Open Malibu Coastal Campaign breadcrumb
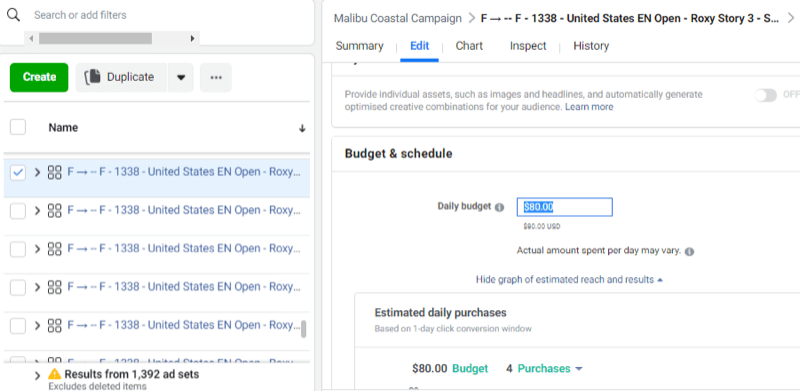 pyautogui.click(x=397, y=19)
